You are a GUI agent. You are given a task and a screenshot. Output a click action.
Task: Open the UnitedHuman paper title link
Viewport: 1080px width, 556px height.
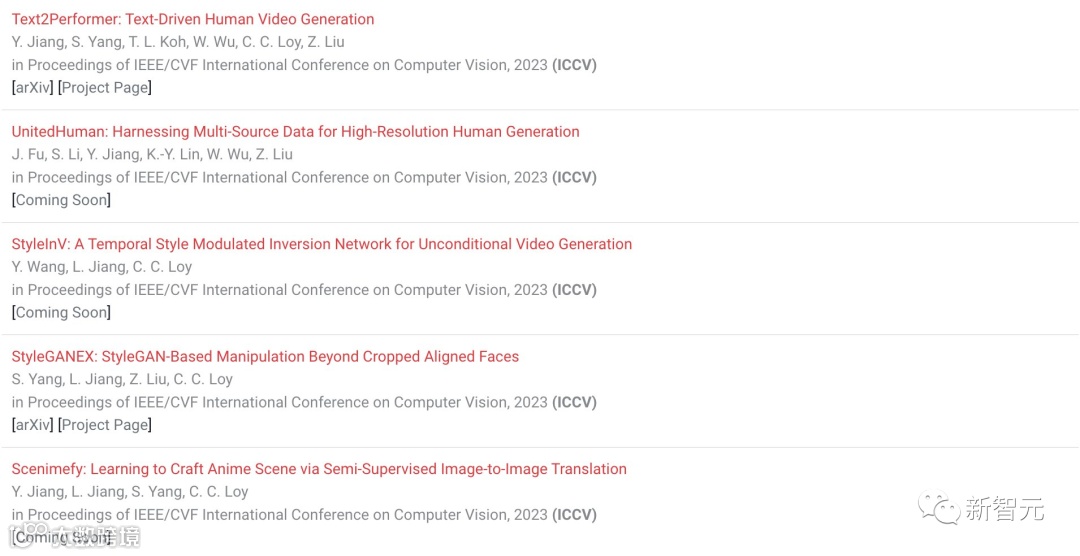point(295,132)
